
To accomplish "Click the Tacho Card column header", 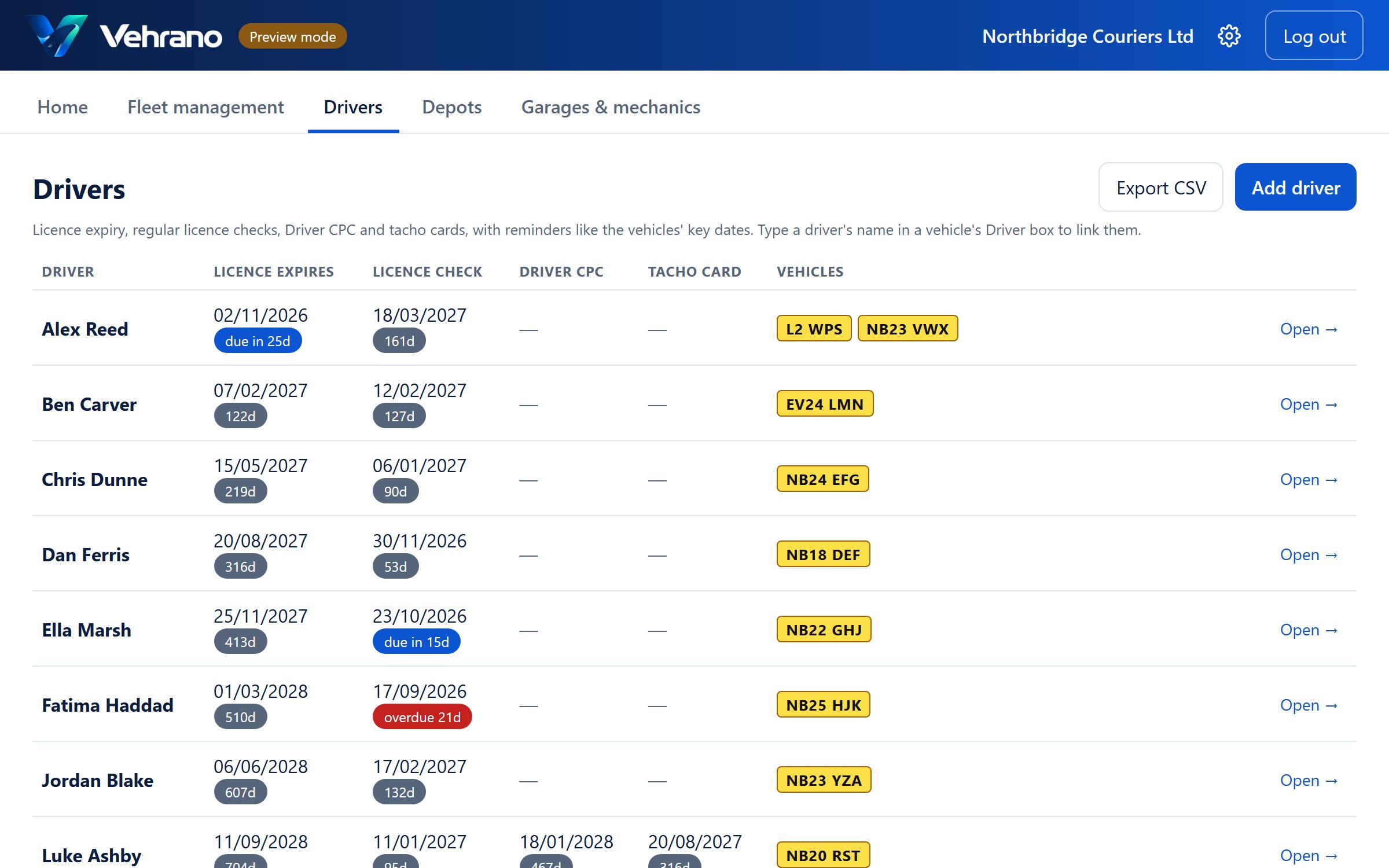I will click(x=694, y=271).
